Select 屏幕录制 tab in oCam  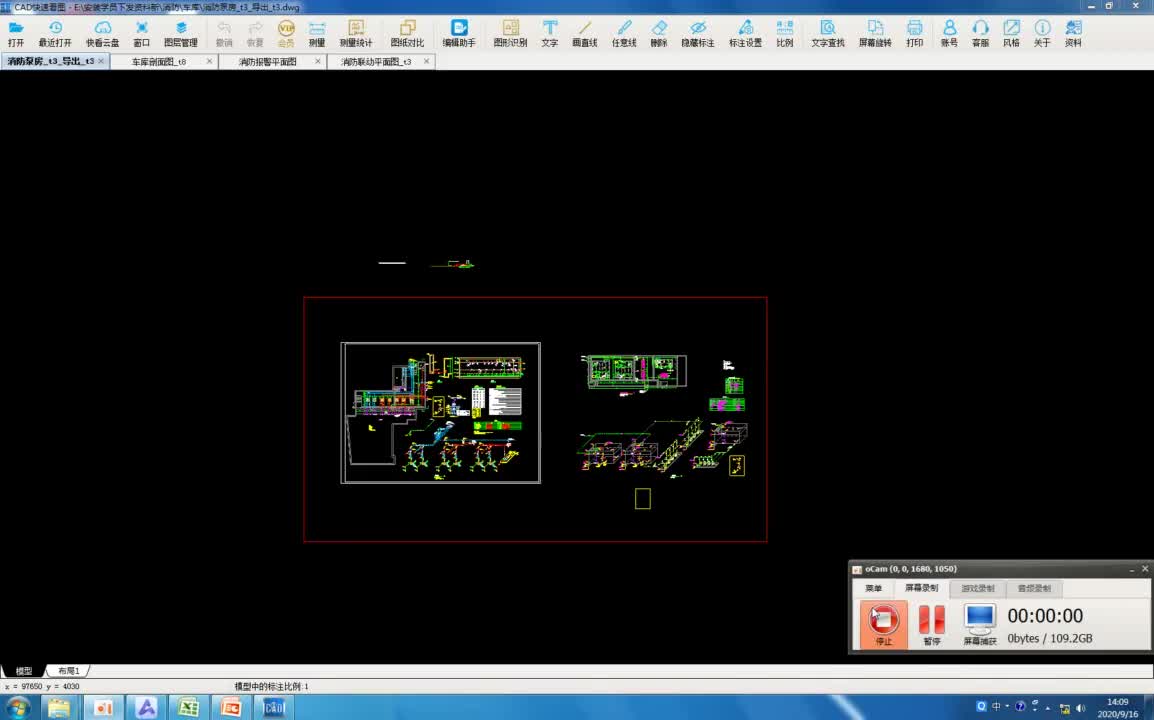pyautogui.click(x=921, y=588)
